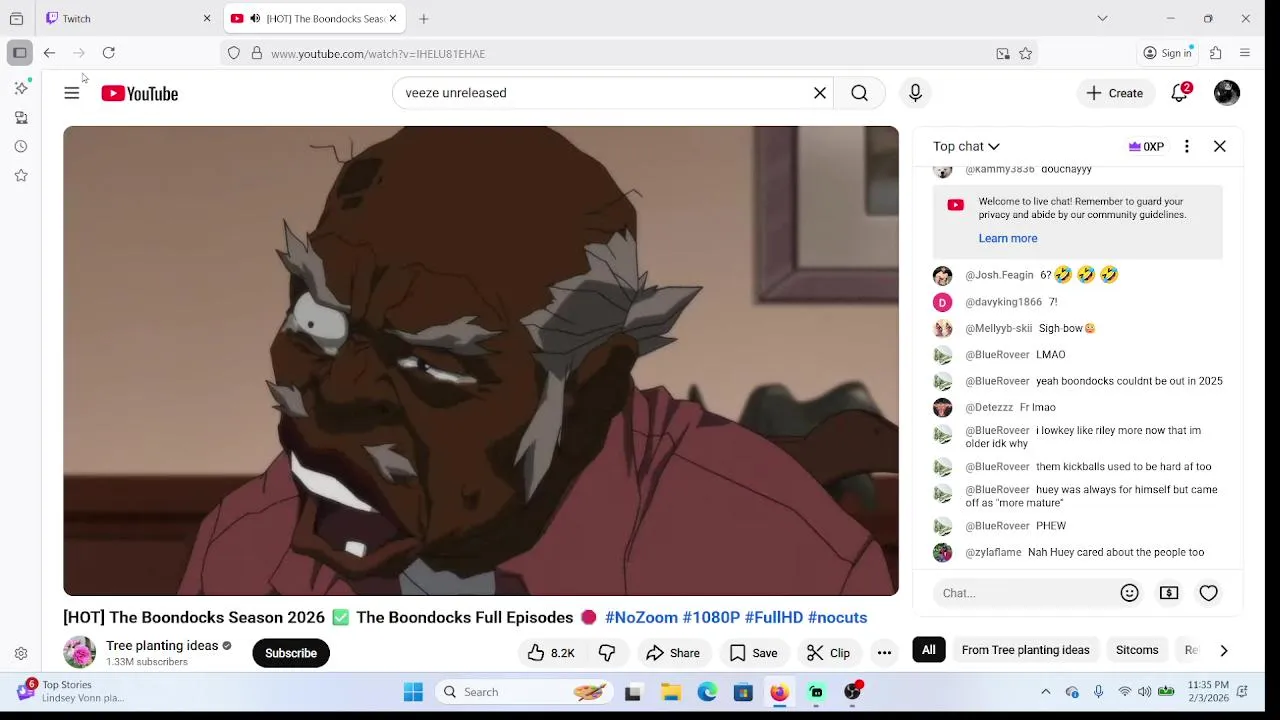This screenshot has width=1280, height=720.
Task: Open @Josh.Feagin chat author name
Action: (999, 275)
